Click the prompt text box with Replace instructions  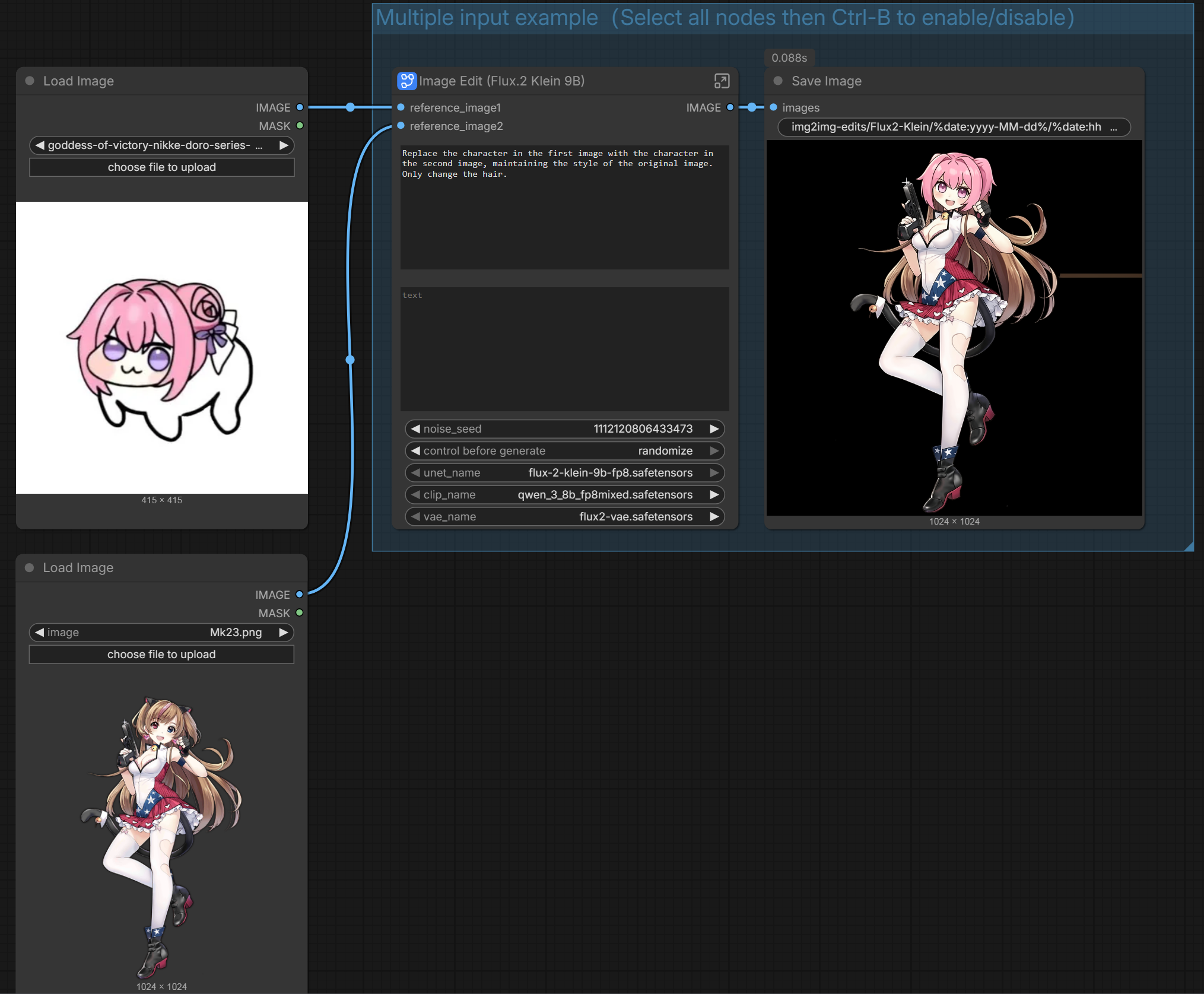click(564, 208)
